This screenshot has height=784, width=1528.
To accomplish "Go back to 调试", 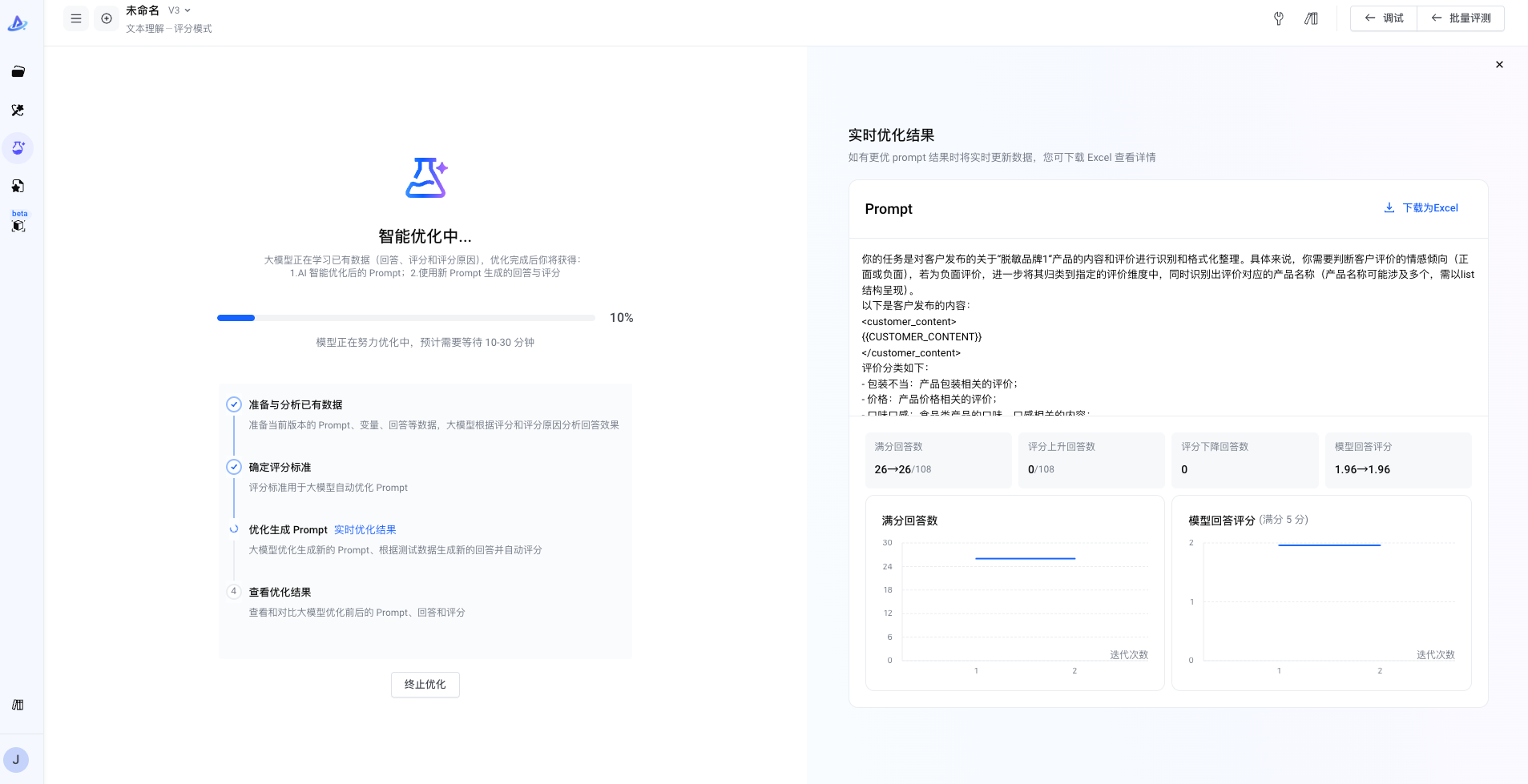I will [x=1384, y=18].
